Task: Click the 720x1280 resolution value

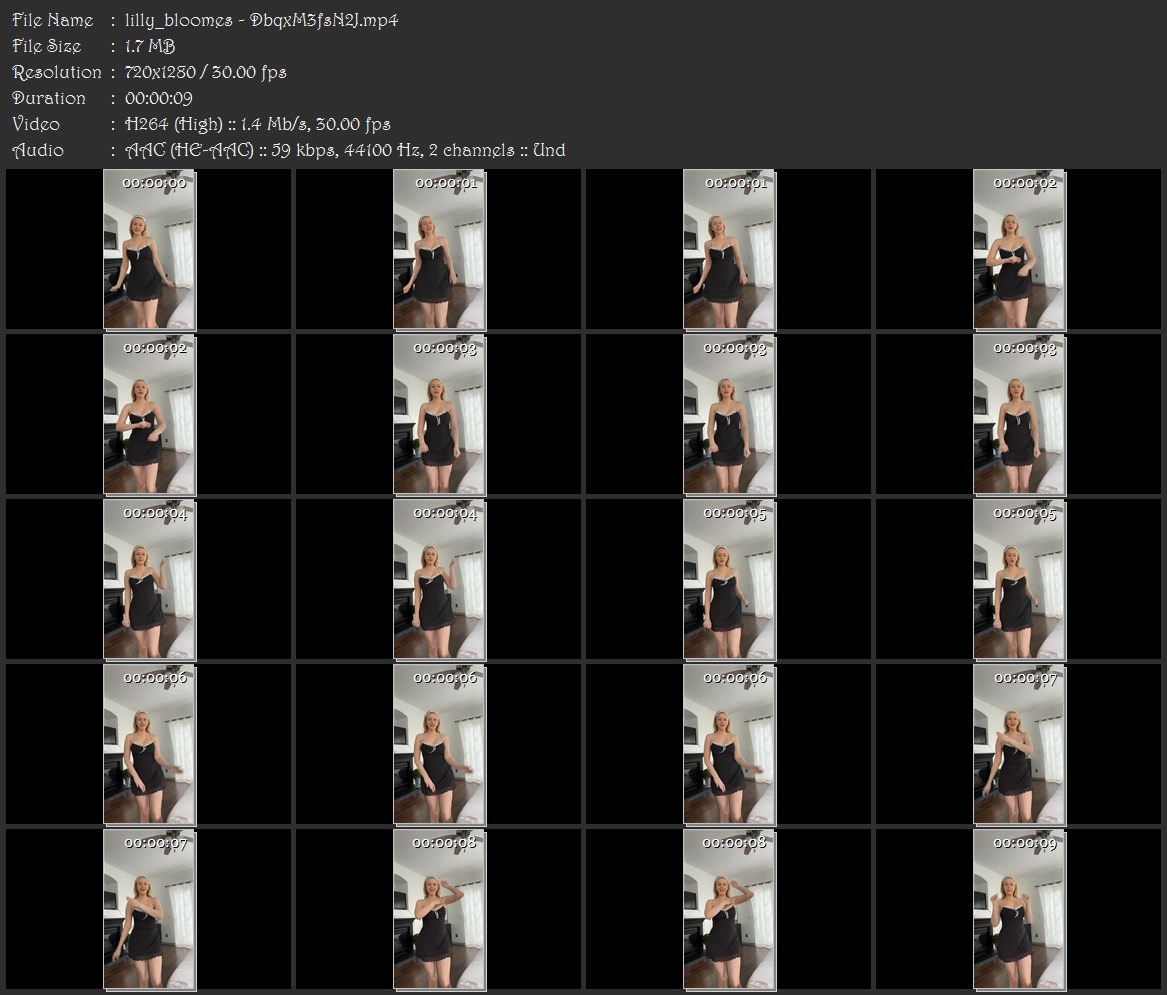Action: (x=160, y=72)
